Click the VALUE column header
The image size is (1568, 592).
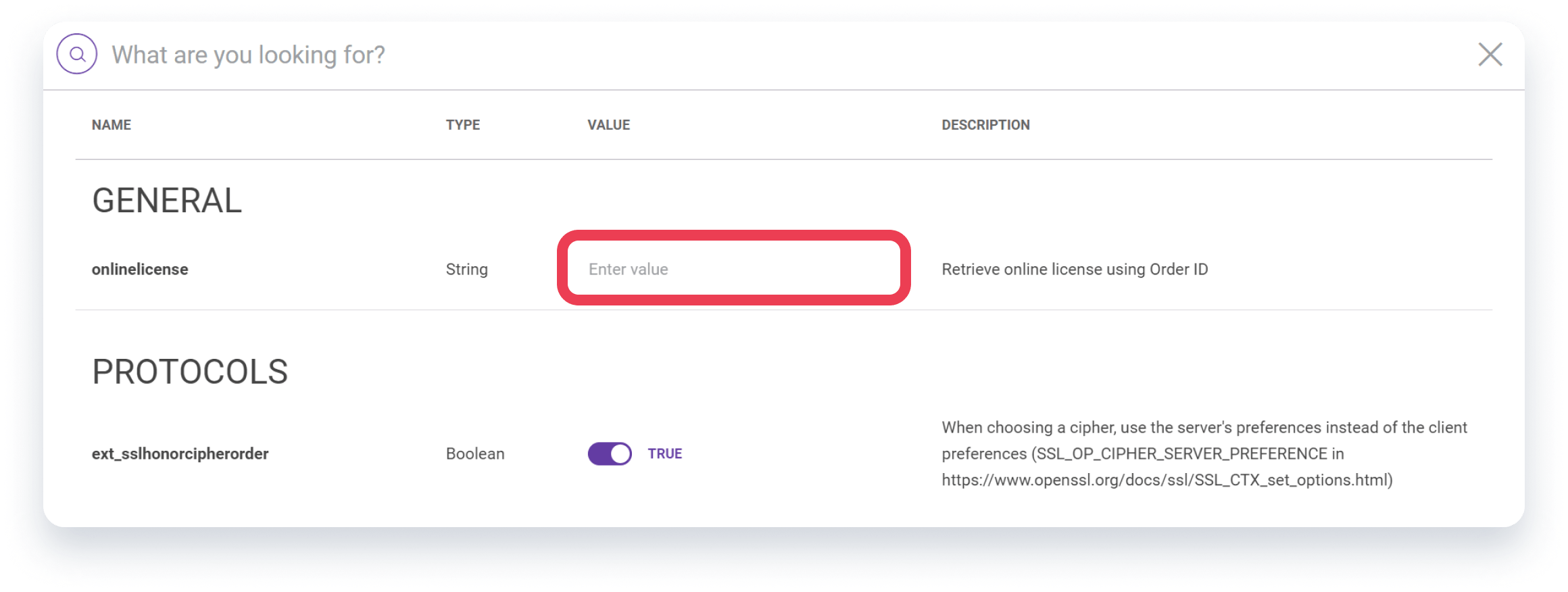[608, 125]
